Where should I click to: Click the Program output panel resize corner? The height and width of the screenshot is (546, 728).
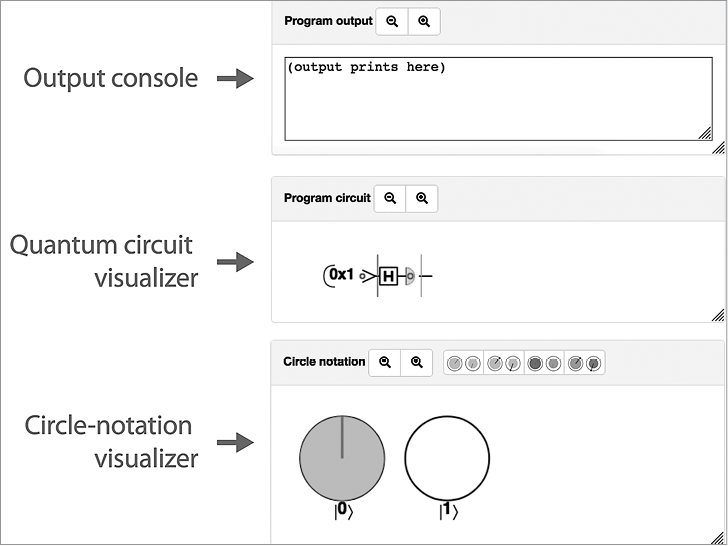pyautogui.click(x=719, y=148)
